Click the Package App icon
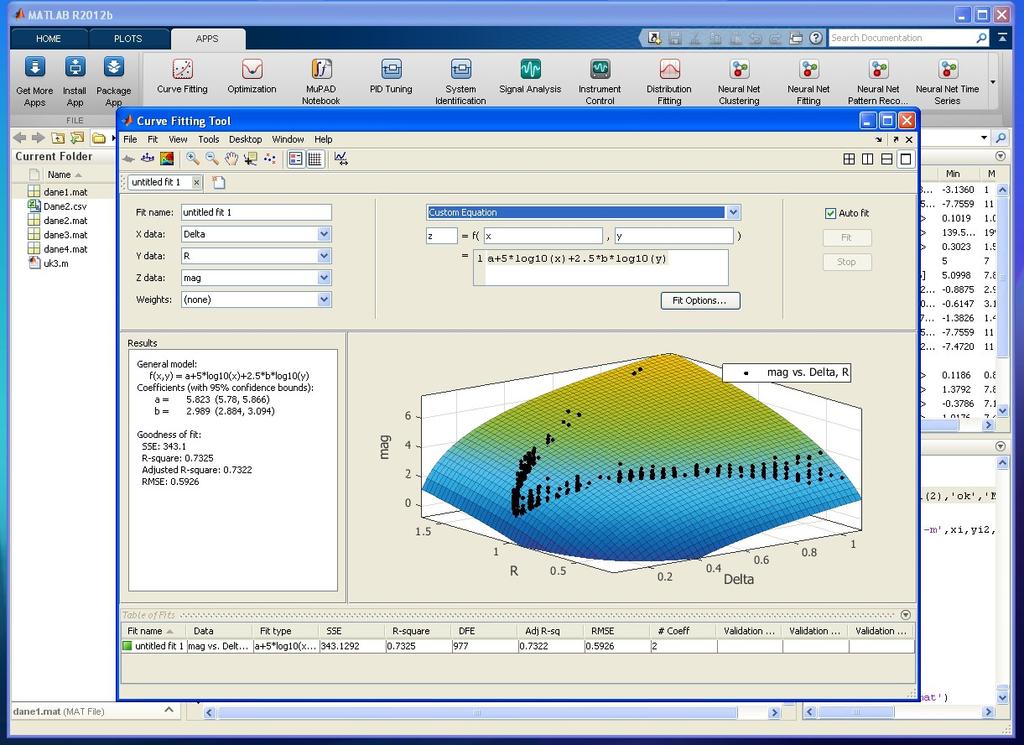The image size is (1024, 745). [x=114, y=67]
